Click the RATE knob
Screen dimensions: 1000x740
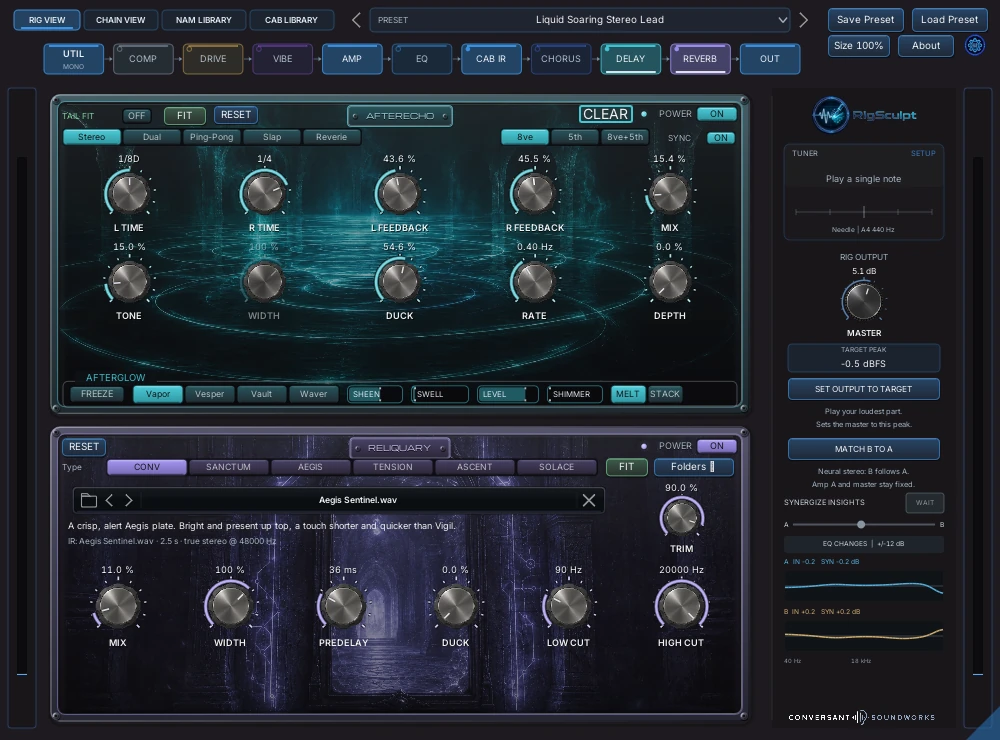point(534,281)
